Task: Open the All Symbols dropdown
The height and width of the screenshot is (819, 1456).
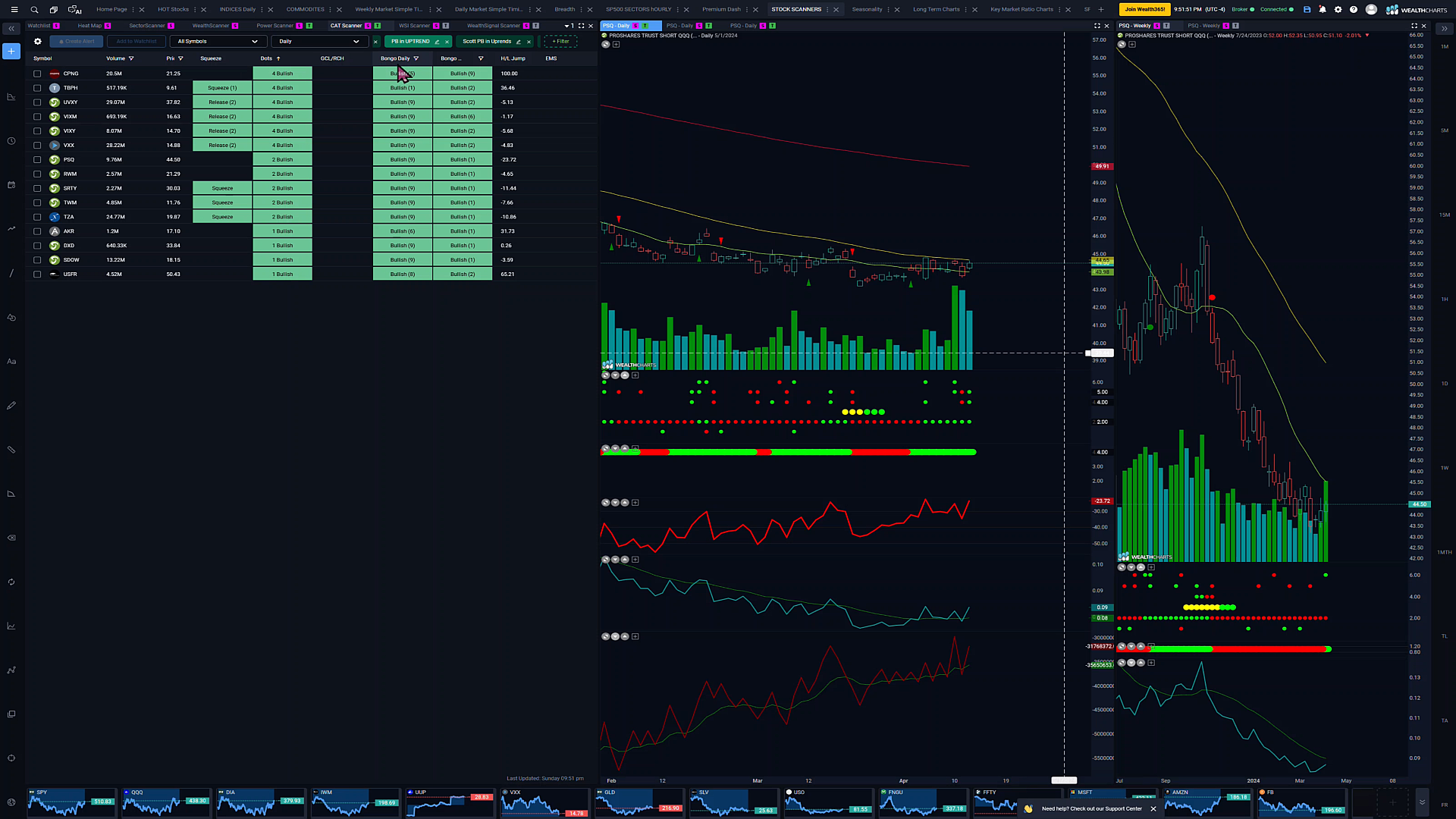Action: coord(218,42)
